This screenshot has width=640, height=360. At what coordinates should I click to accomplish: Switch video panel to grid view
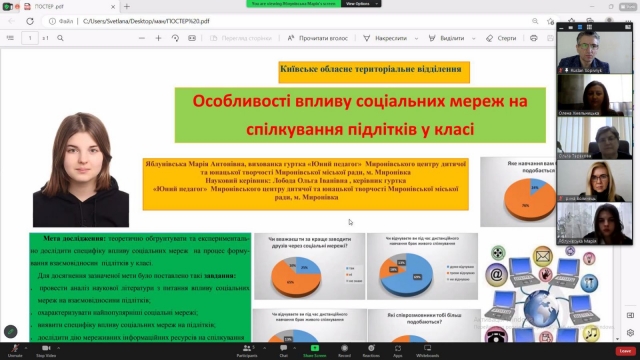[x=589, y=27]
